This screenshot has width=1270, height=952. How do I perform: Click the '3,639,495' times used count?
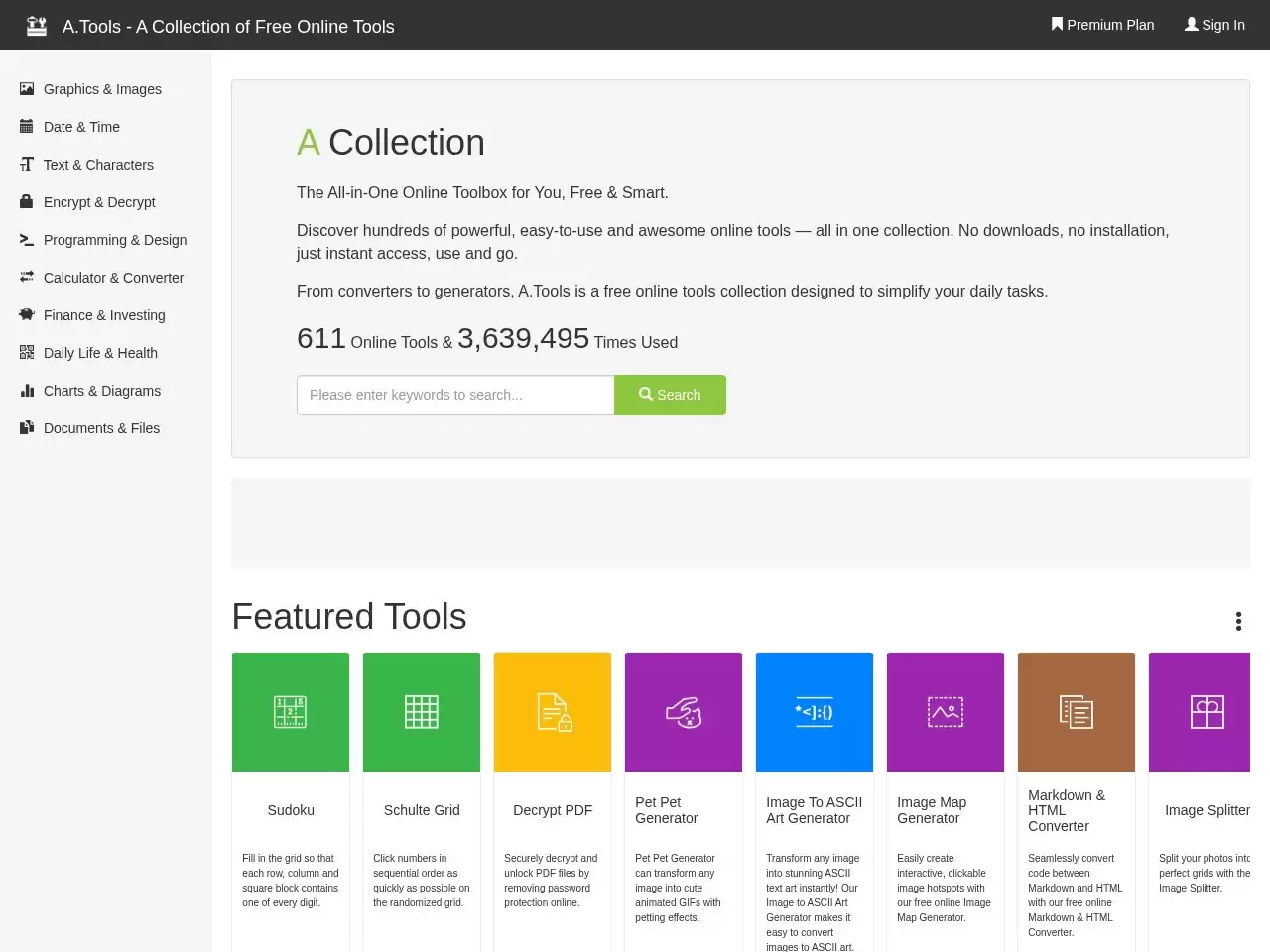click(523, 338)
